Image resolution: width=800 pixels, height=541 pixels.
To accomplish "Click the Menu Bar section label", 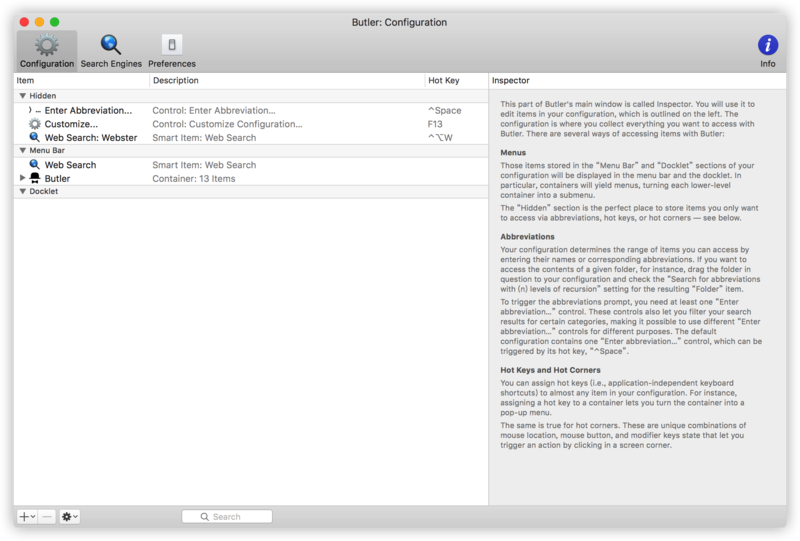I will (x=47, y=151).
